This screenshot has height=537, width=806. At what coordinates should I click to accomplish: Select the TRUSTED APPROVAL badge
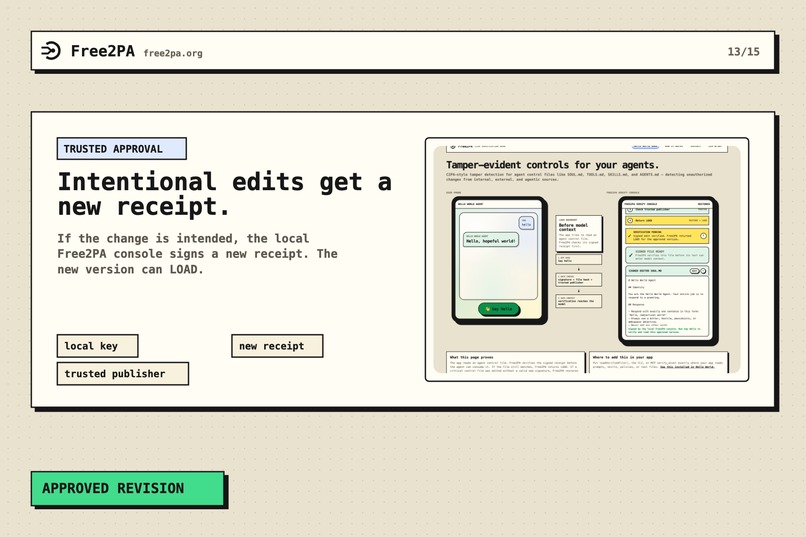pyautogui.click(x=121, y=149)
